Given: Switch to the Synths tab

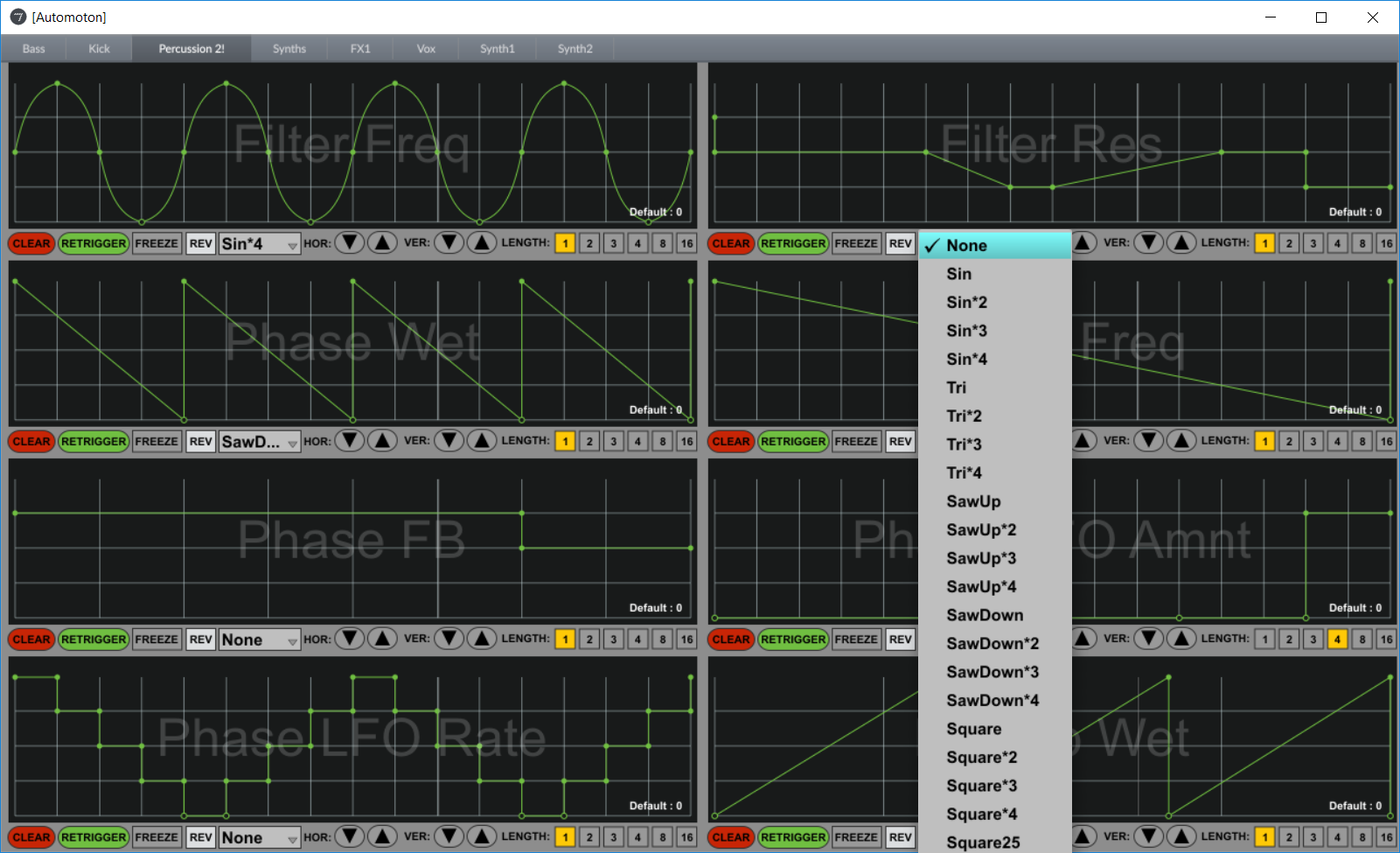Looking at the screenshot, I should 289,49.
